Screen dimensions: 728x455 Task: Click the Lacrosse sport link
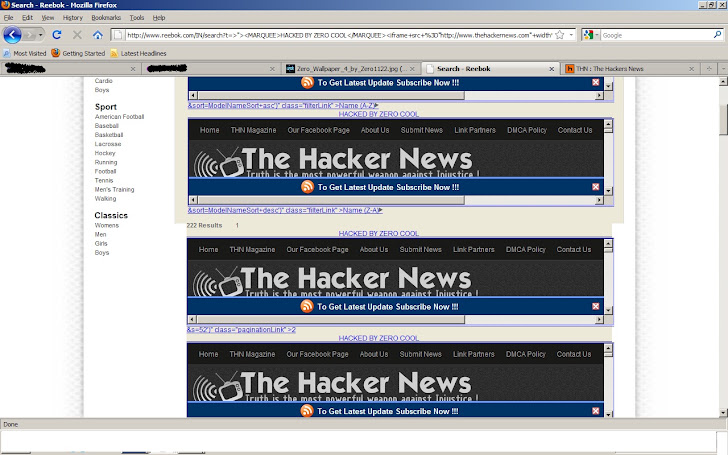click(x=108, y=144)
